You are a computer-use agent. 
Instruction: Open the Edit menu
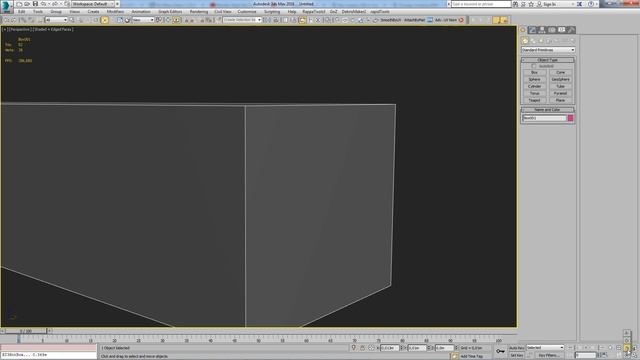(x=22, y=12)
